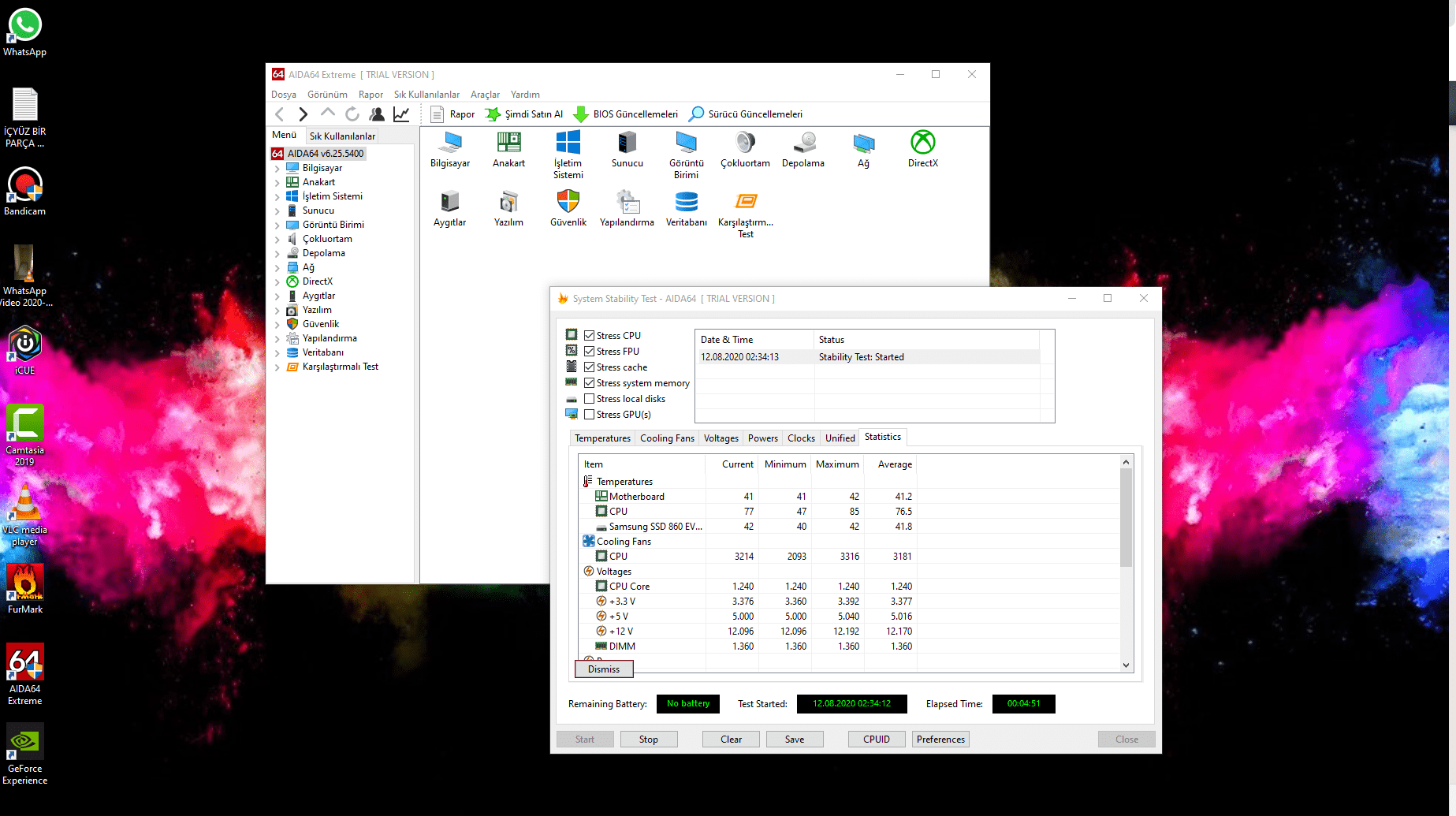Viewport: 1456px width, 816px height.
Task: Uncheck the Stress FPU checkbox
Action: tap(589, 351)
